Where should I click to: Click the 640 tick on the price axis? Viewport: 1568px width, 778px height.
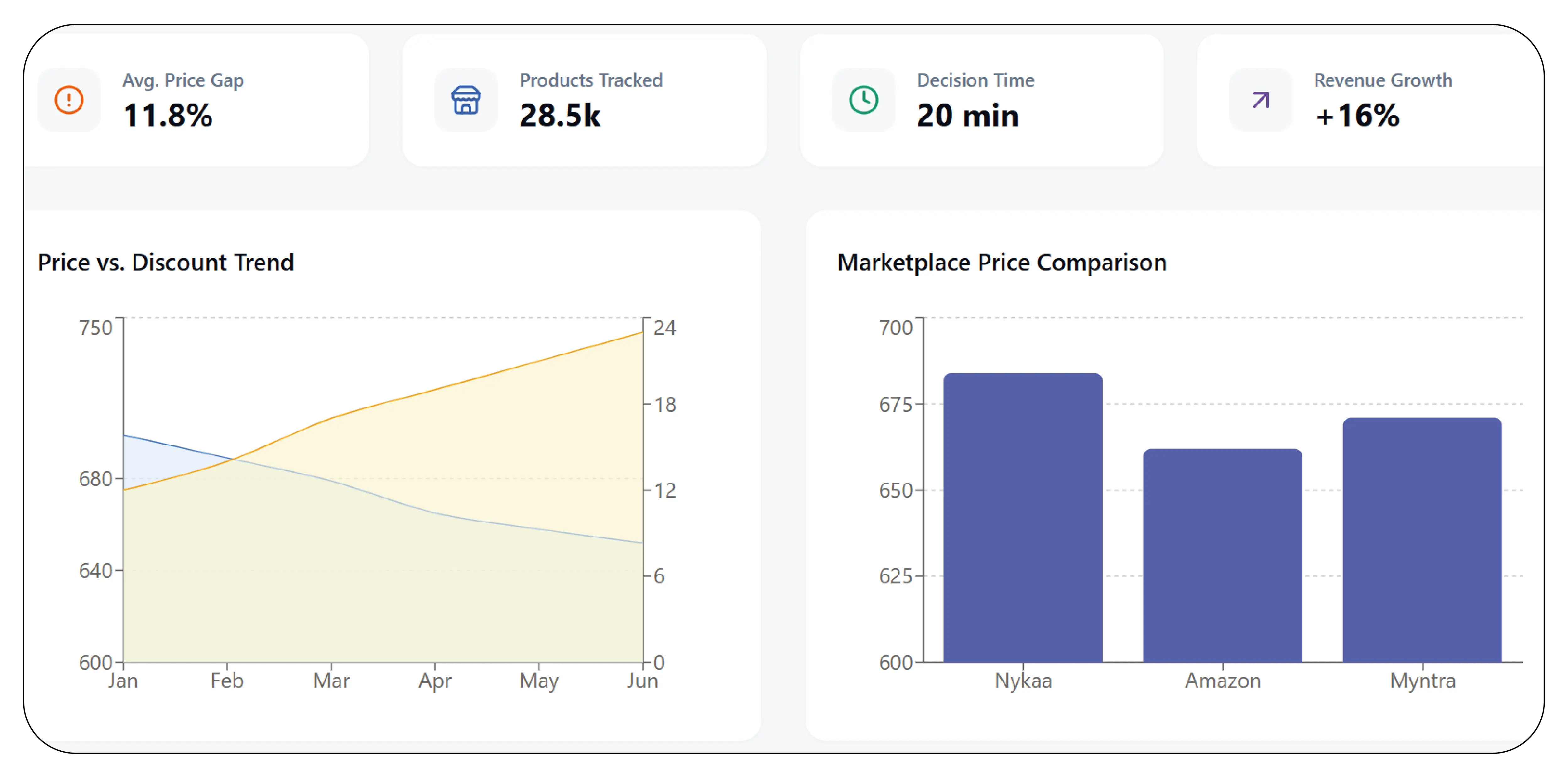[95, 571]
